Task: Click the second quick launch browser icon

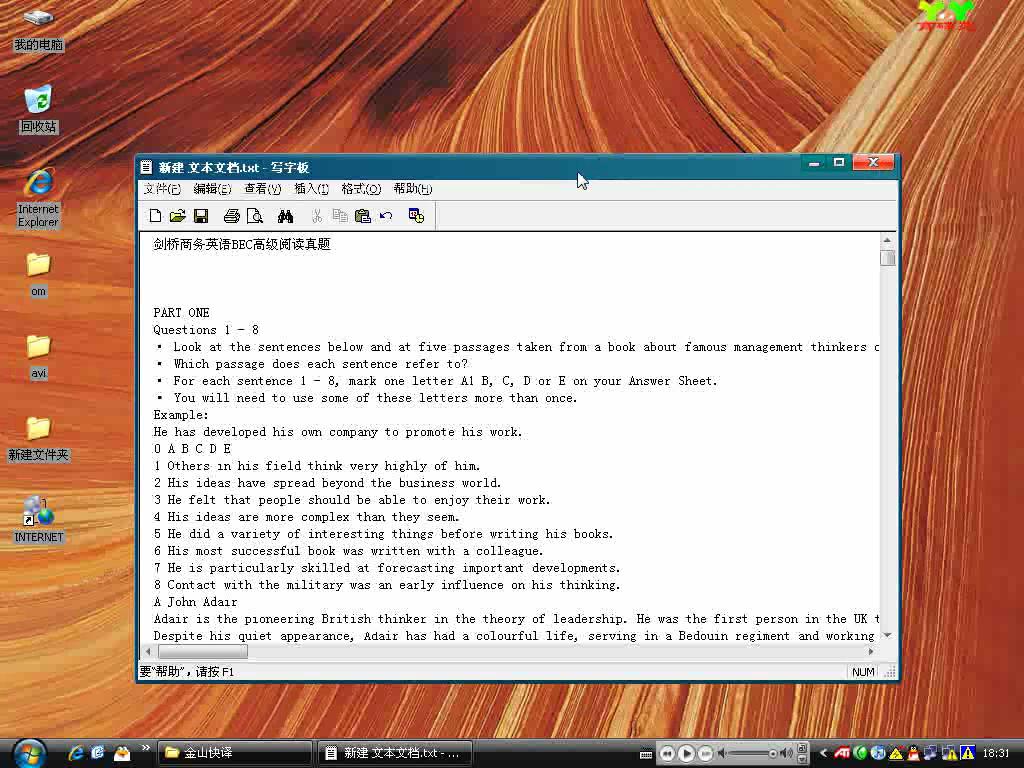Action: (98, 753)
